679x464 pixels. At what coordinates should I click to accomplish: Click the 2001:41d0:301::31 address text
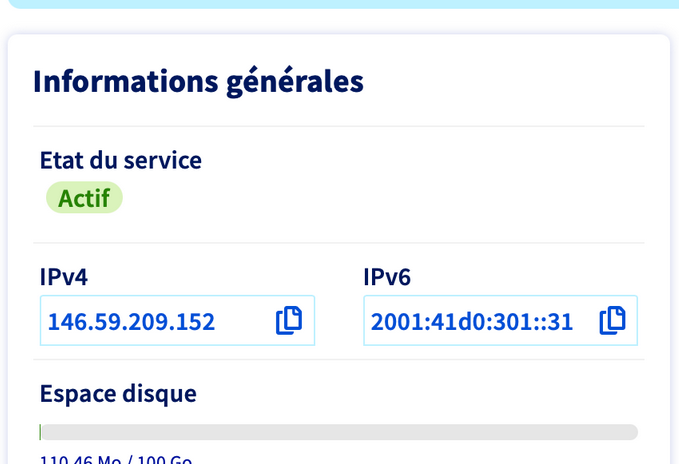pyautogui.click(x=471, y=321)
